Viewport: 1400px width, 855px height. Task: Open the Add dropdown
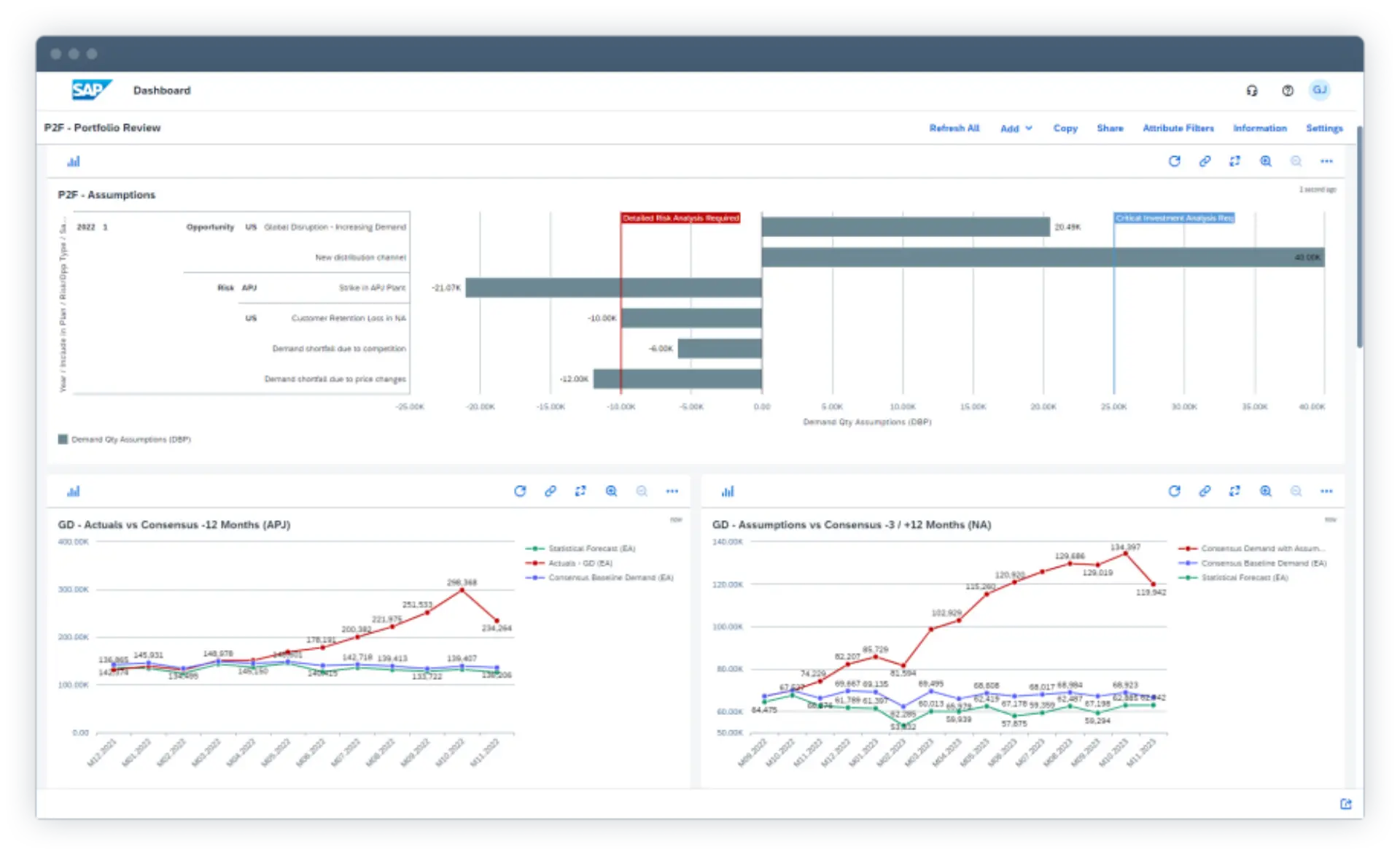click(x=1016, y=128)
